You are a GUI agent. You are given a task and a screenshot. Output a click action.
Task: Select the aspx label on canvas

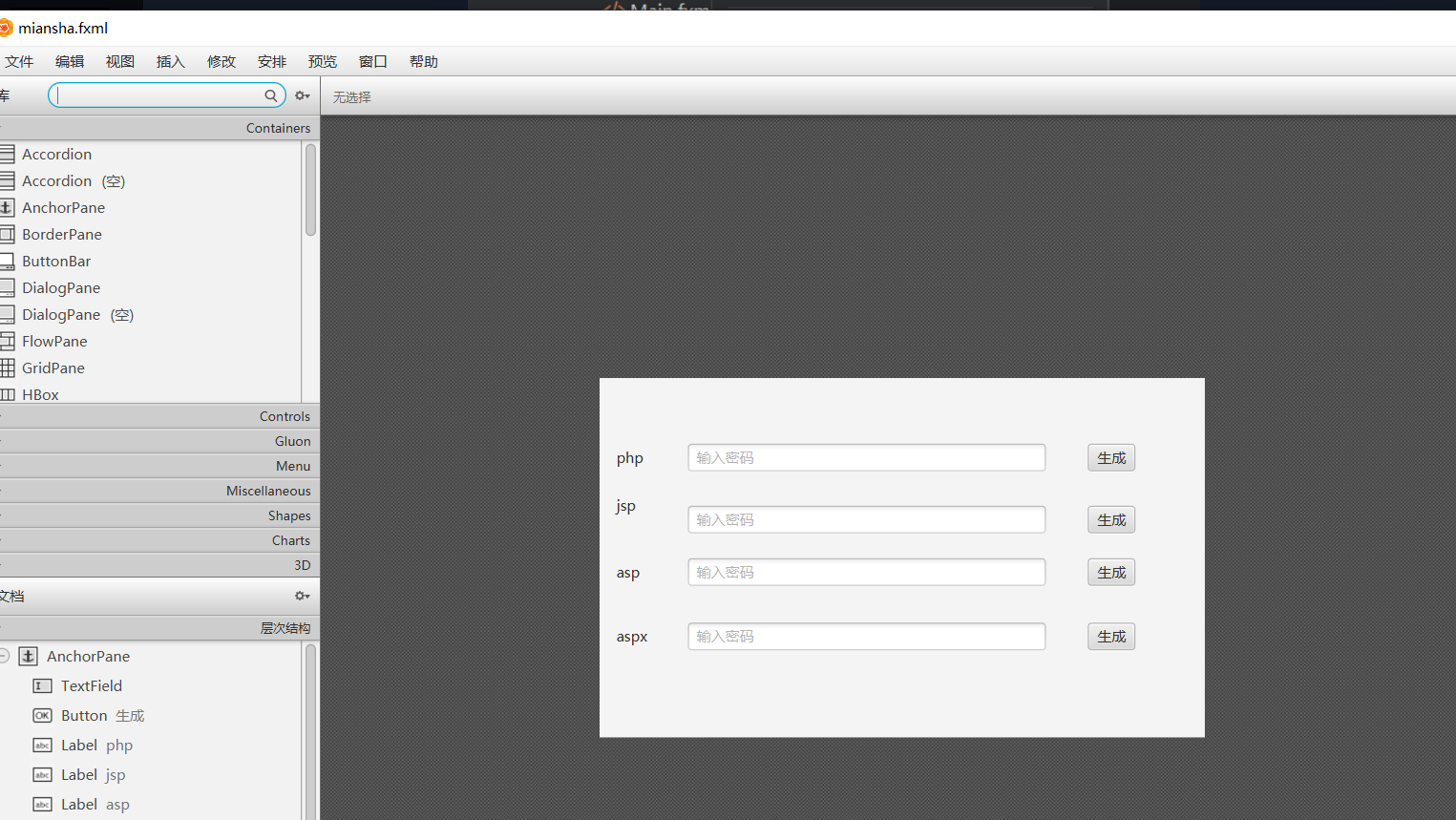click(632, 637)
